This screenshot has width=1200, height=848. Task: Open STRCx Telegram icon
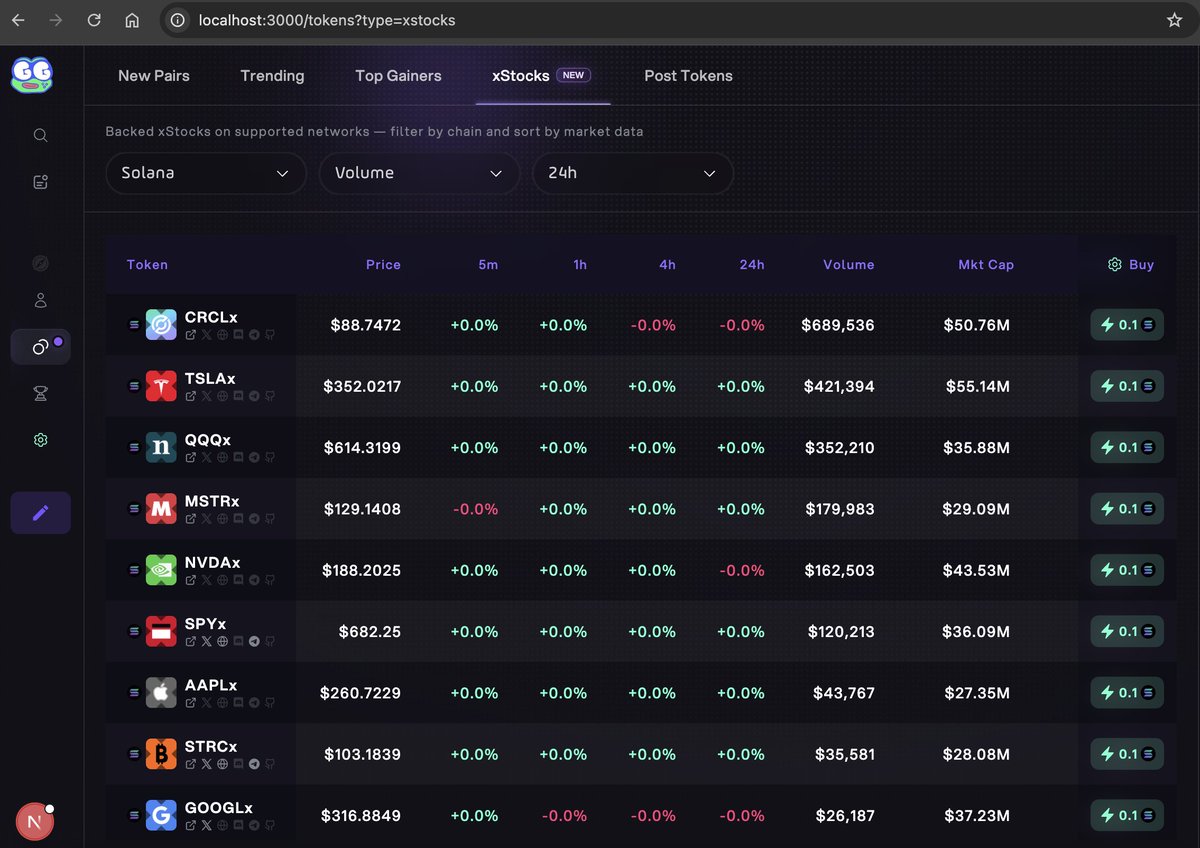[254, 764]
